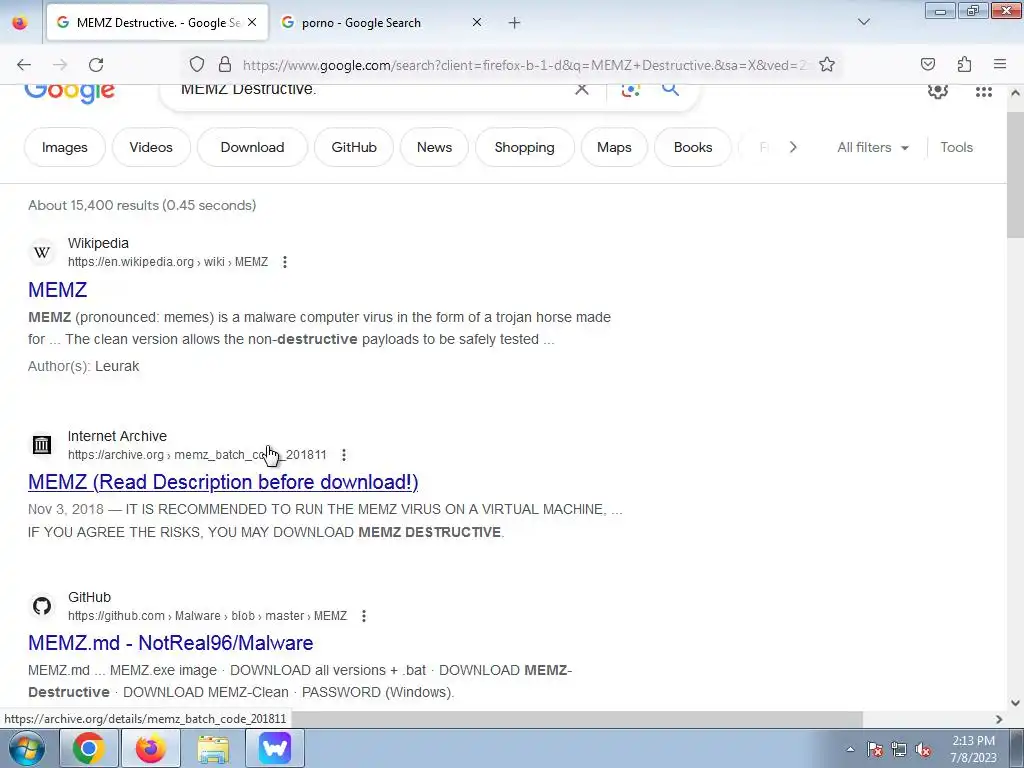
Task: Open three-dot menu for GitHub result
Action: click(x=364, y=616)
